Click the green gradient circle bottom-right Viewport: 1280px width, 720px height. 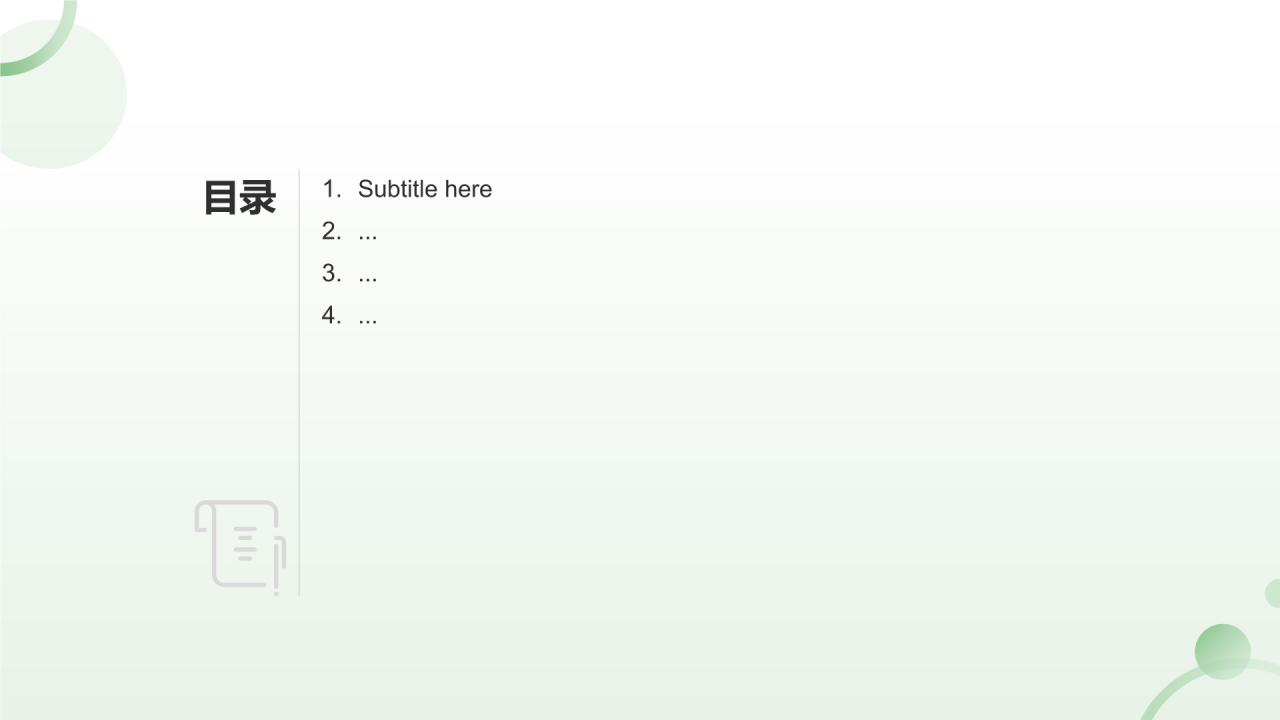(1222, 651)
